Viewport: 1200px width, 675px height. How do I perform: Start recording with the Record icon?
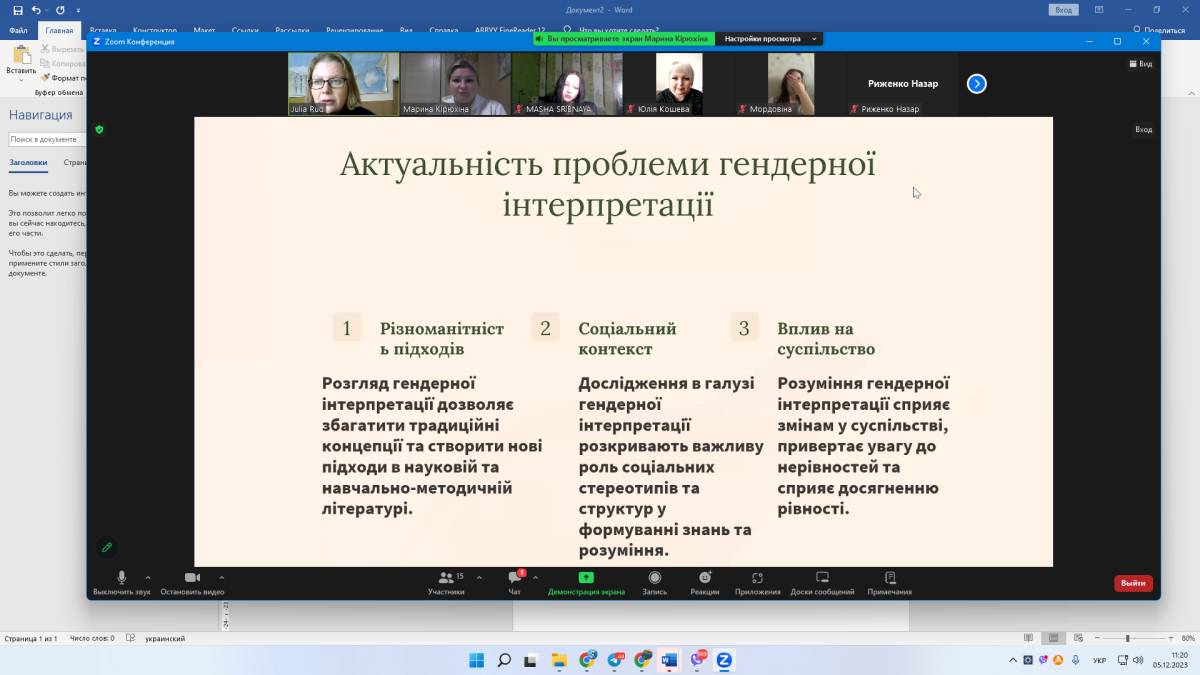coord(654,578)
